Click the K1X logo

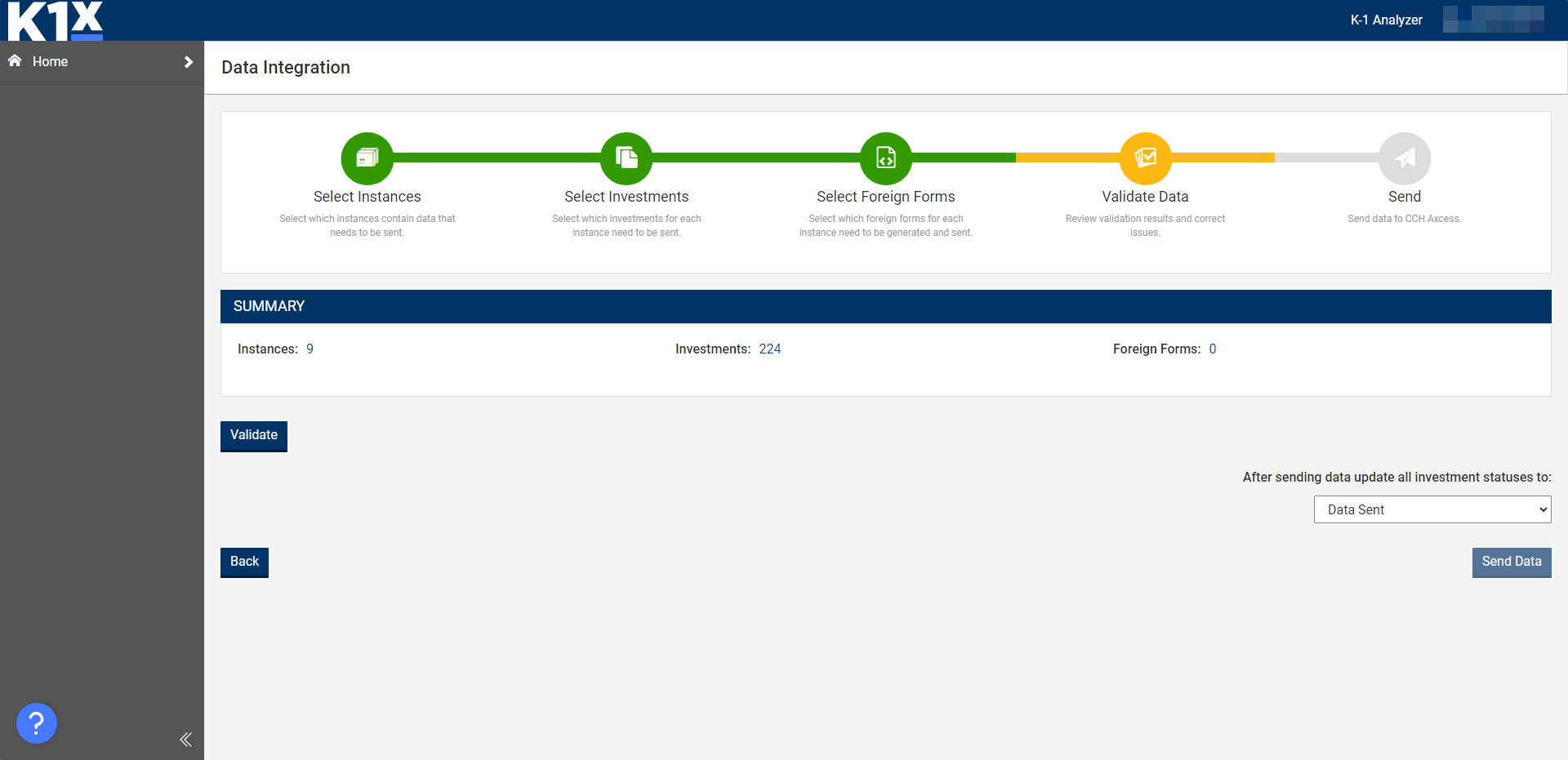56,20
